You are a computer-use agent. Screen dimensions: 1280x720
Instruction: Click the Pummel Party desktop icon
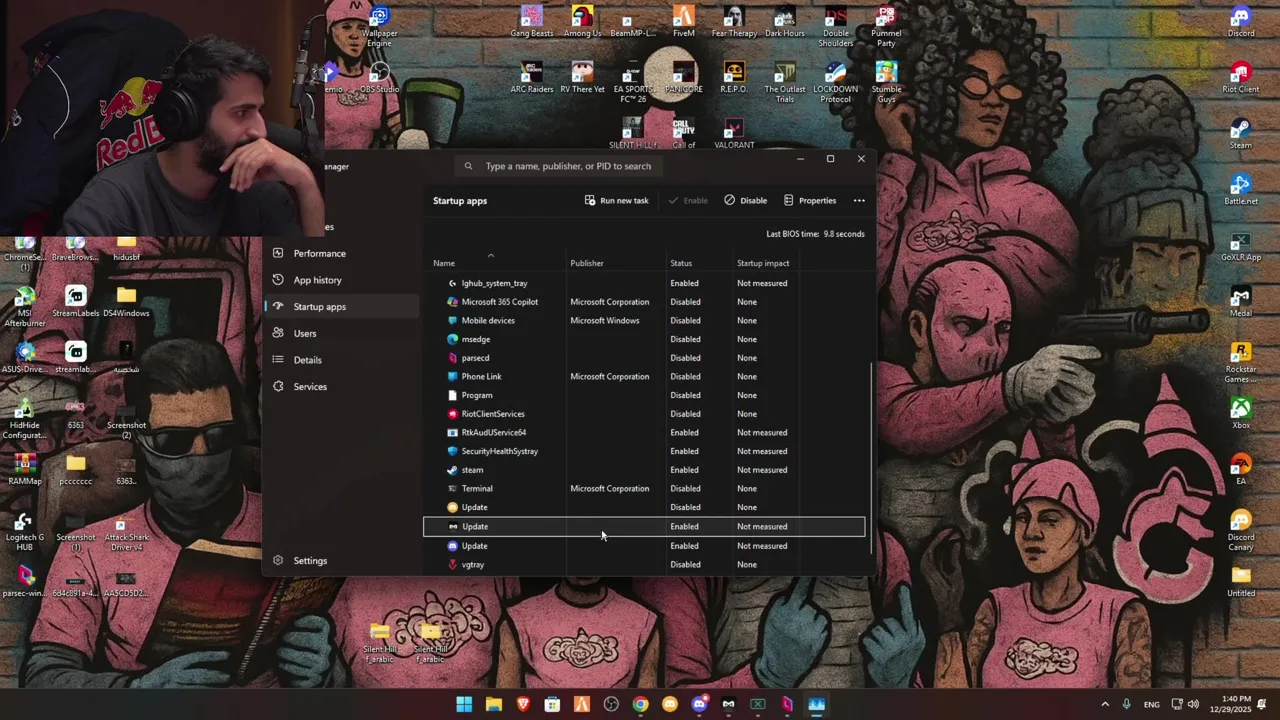coord(886,27)
